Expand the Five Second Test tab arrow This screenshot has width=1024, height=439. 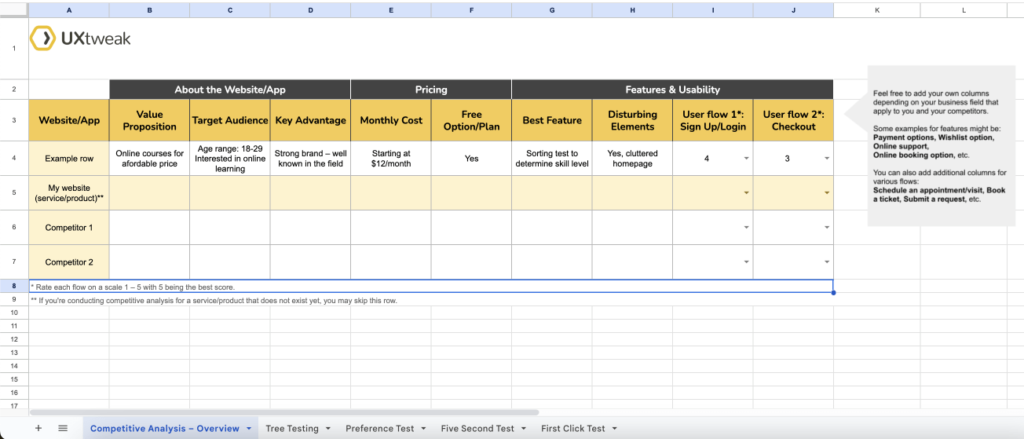click(523, 428)
